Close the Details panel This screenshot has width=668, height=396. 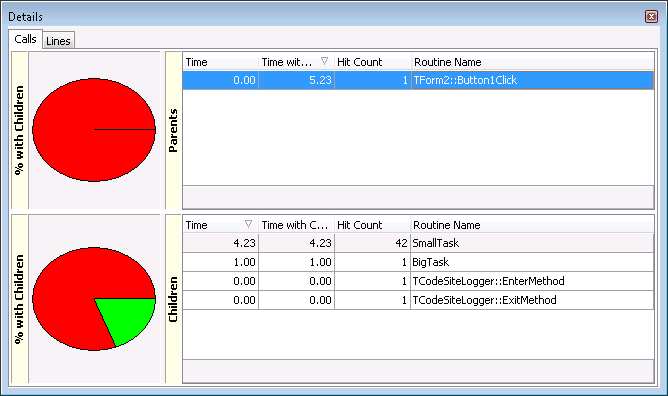click(651, 17)
